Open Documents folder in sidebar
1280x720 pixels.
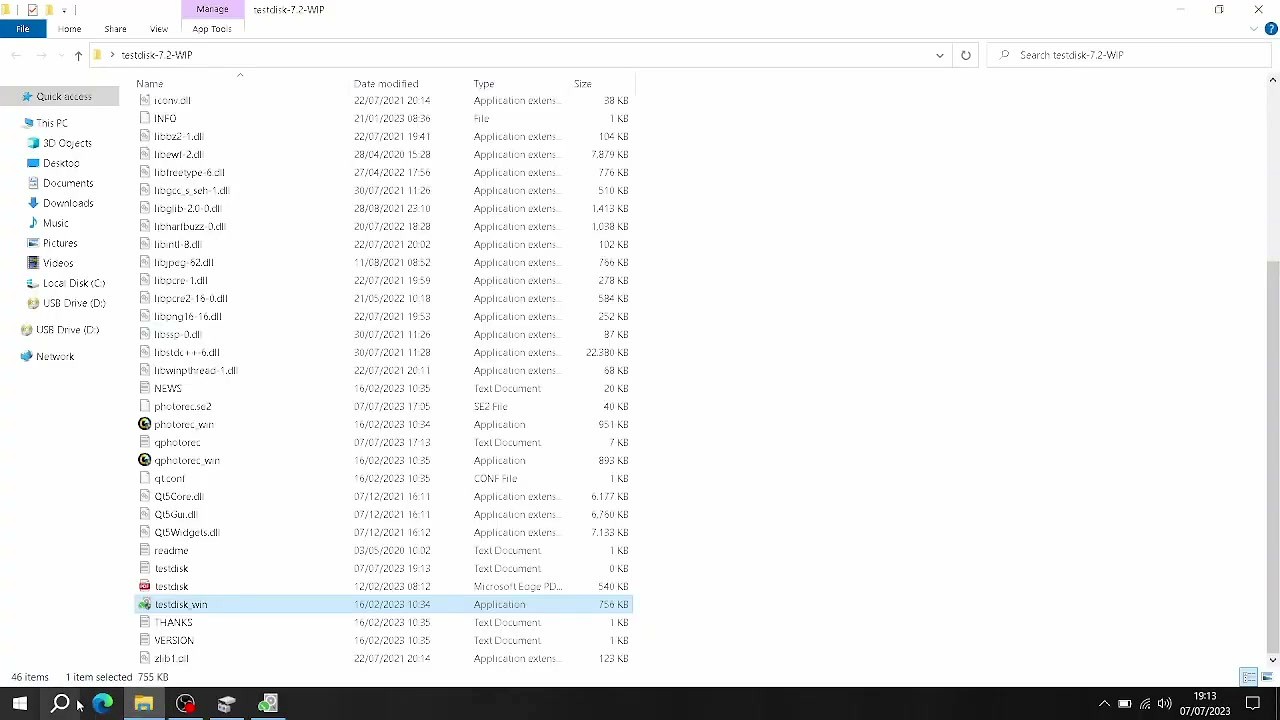(68, 183)
